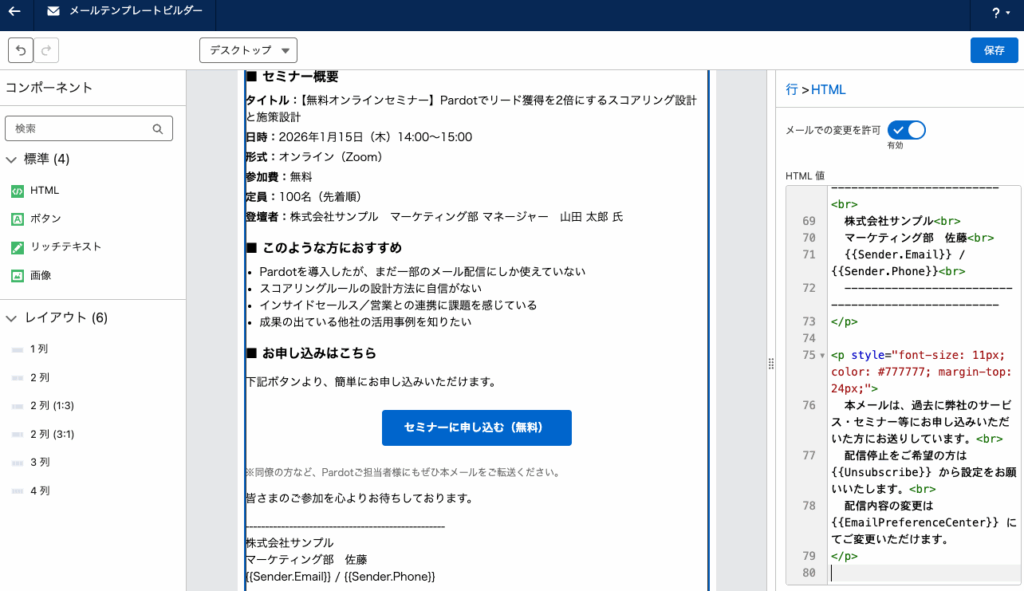
Task: Click the 行 breadcrumb link
Action: point(791,89)
